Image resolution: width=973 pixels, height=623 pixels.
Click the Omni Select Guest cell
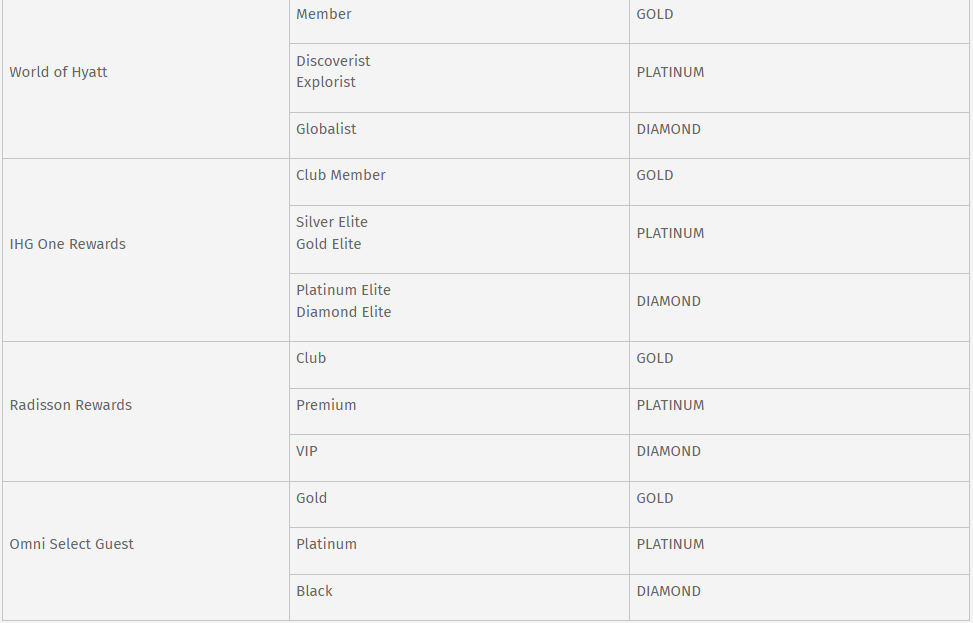[71, 544]
